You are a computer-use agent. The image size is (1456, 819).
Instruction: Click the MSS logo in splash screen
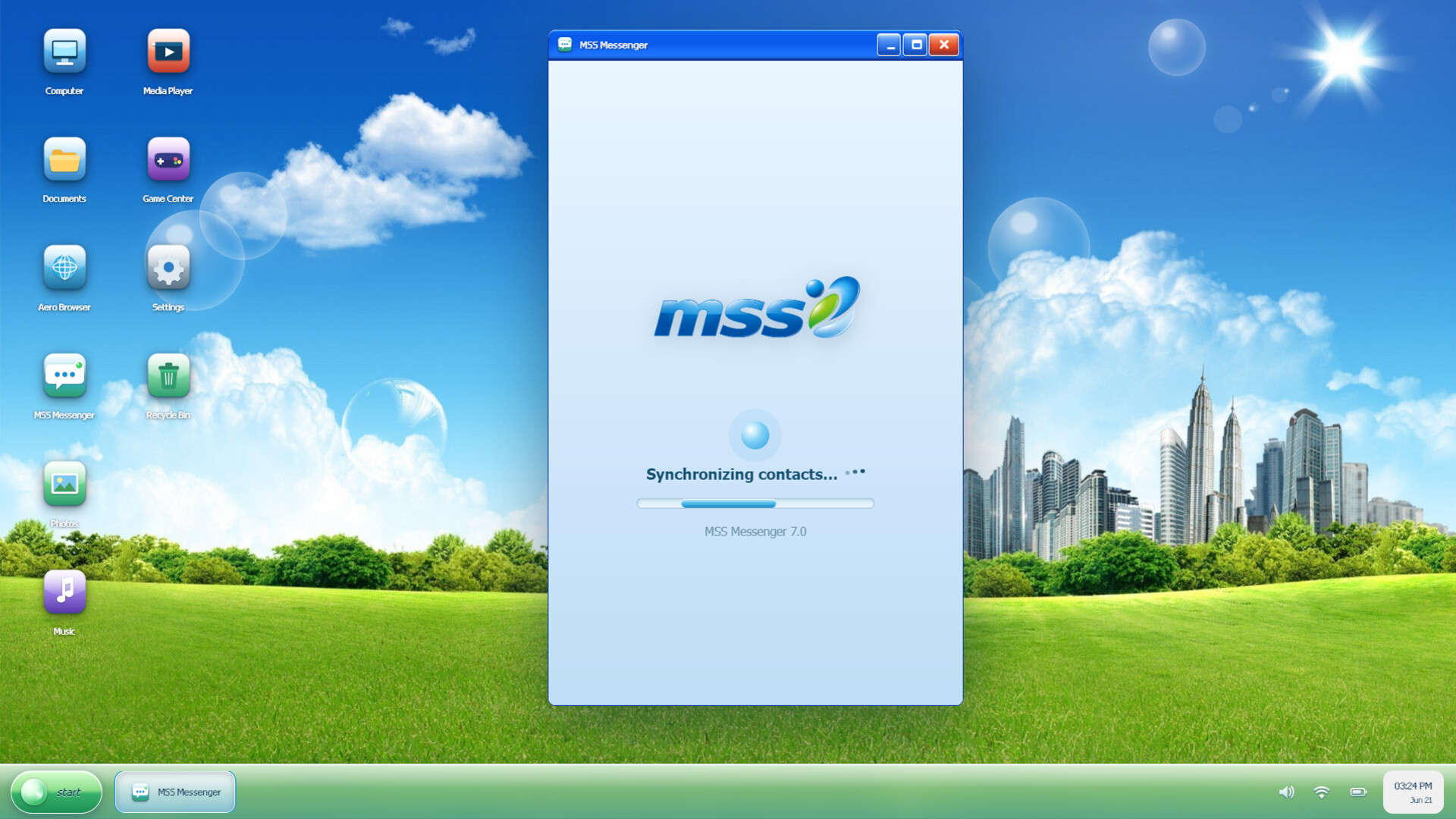pos(757,307)
